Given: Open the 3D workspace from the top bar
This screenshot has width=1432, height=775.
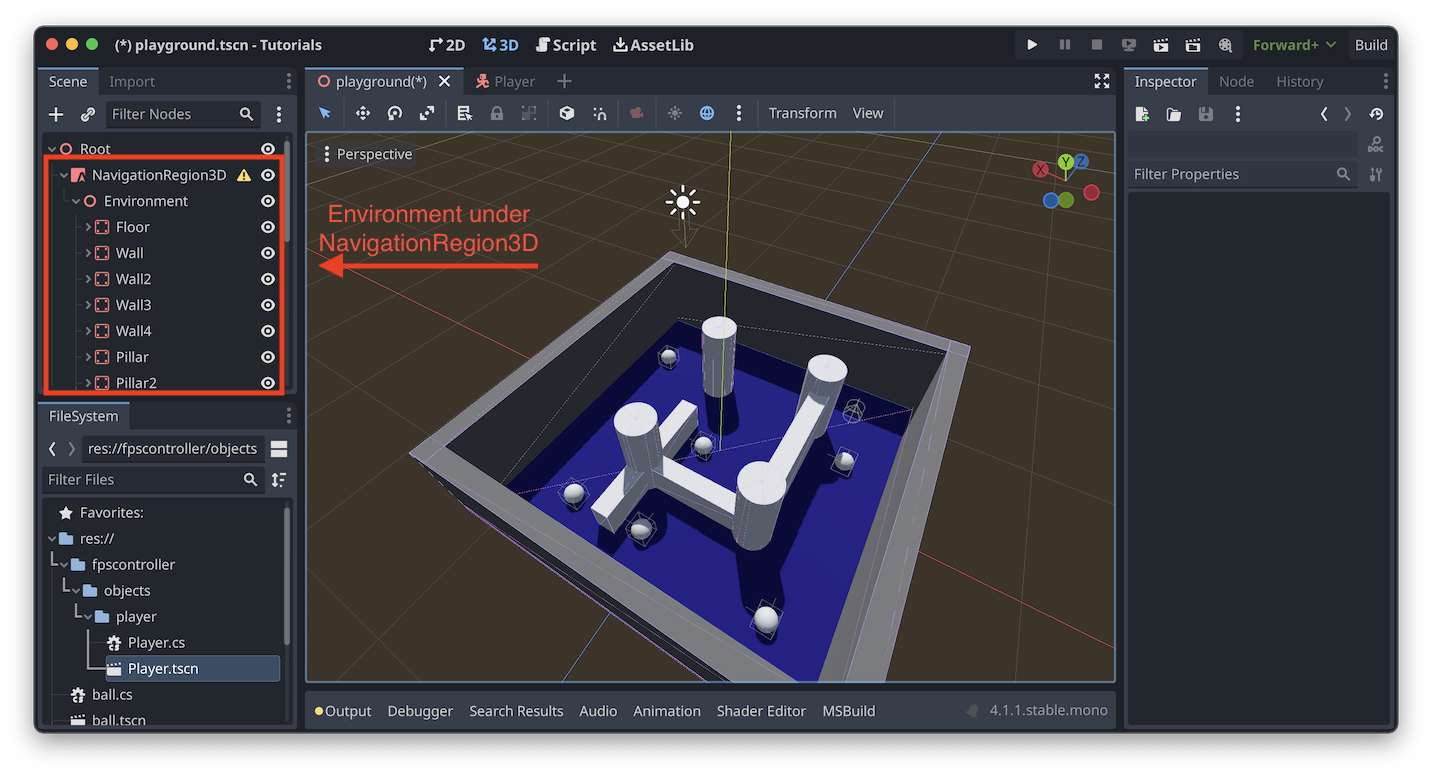Looking at the screenshot, I should pyautogui.click(x=500, y=44).
